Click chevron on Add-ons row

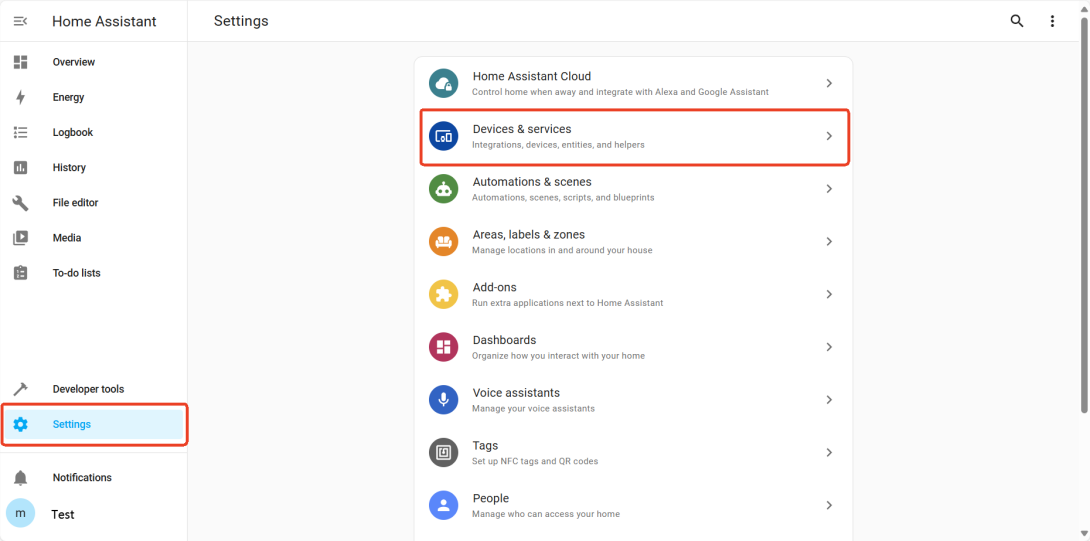tap(829, 294)
